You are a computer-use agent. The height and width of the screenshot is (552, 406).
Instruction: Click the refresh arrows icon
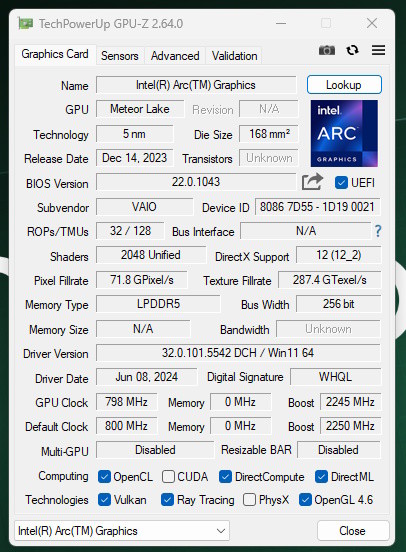point(352,50)
